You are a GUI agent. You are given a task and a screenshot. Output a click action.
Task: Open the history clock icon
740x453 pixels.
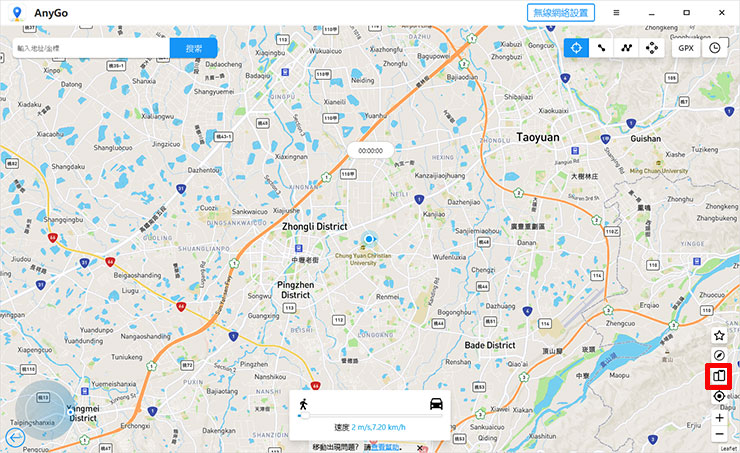click(715, 48)
